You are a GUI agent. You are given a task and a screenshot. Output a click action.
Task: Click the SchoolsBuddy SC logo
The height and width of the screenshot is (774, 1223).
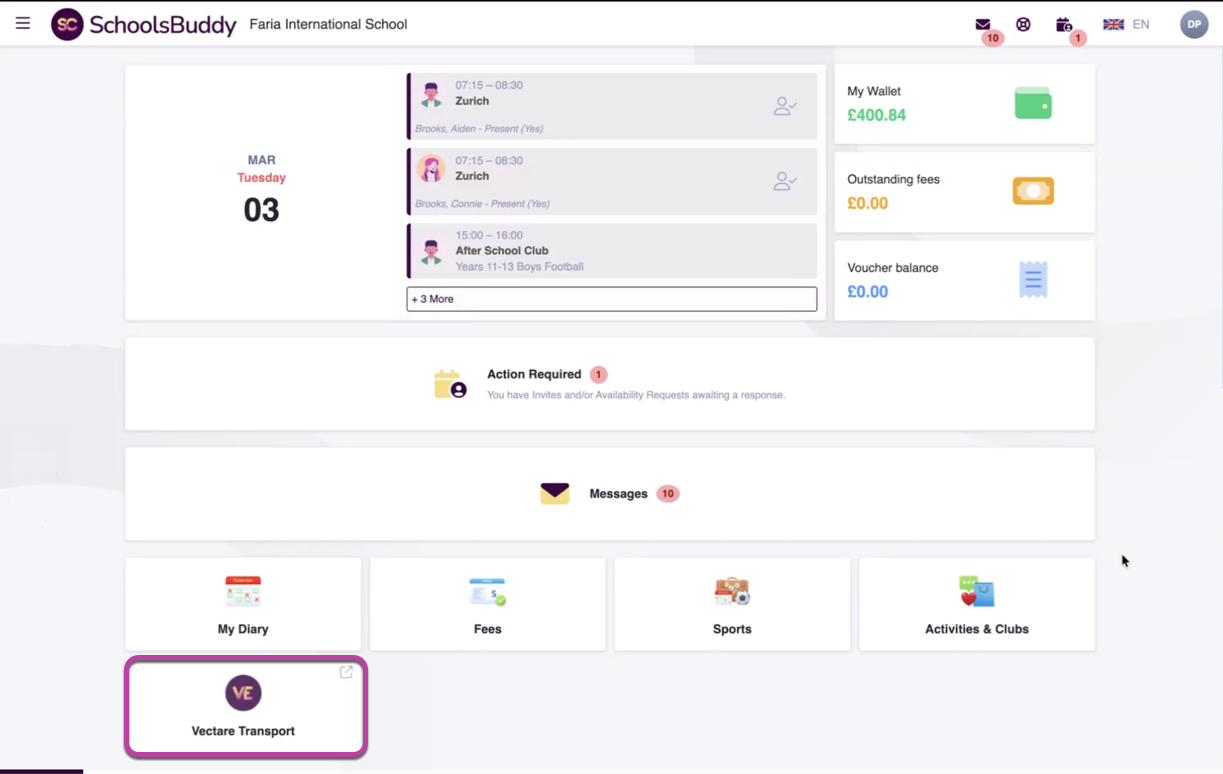pos(67,23)
